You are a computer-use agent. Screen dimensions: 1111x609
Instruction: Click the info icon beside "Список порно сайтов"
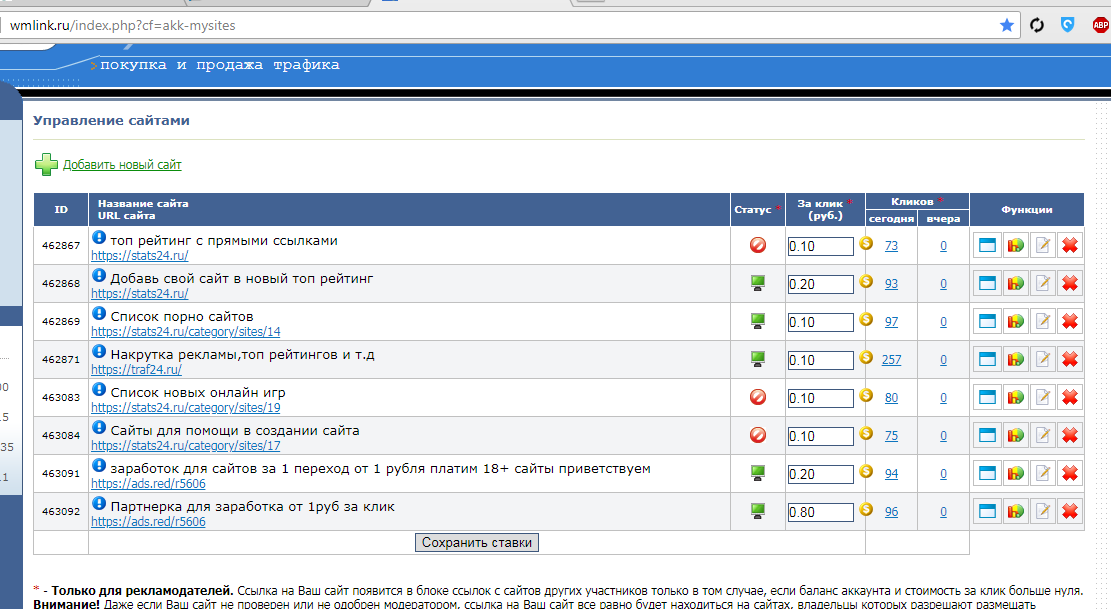click(x=99, y=314)
